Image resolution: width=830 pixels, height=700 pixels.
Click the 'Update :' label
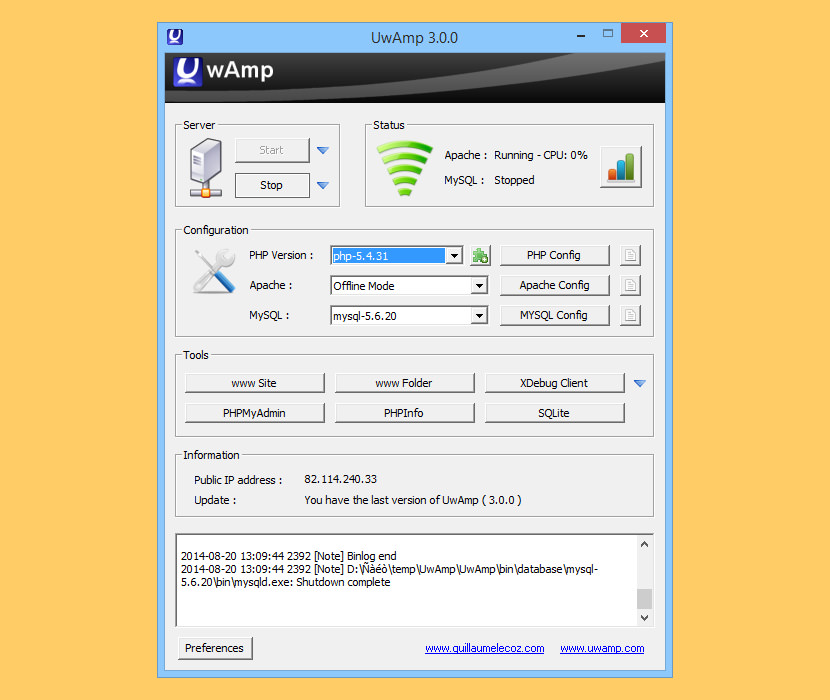pyautogui.click(x=215, y=500)
